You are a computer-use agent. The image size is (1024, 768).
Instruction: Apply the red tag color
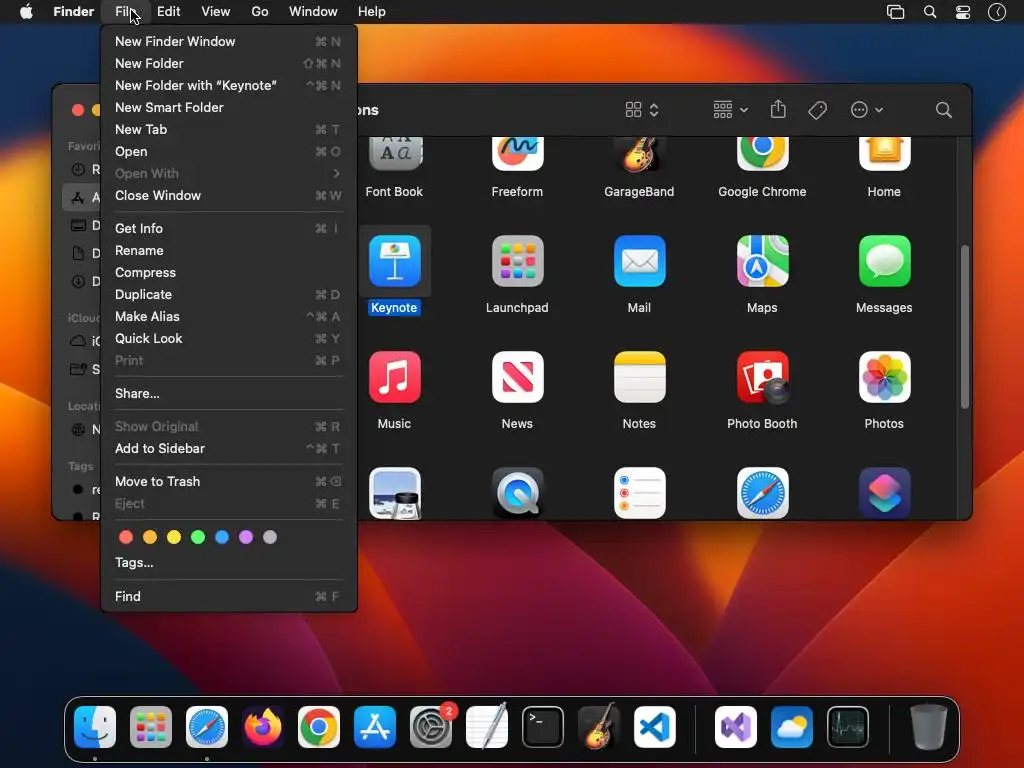[126, 537]
